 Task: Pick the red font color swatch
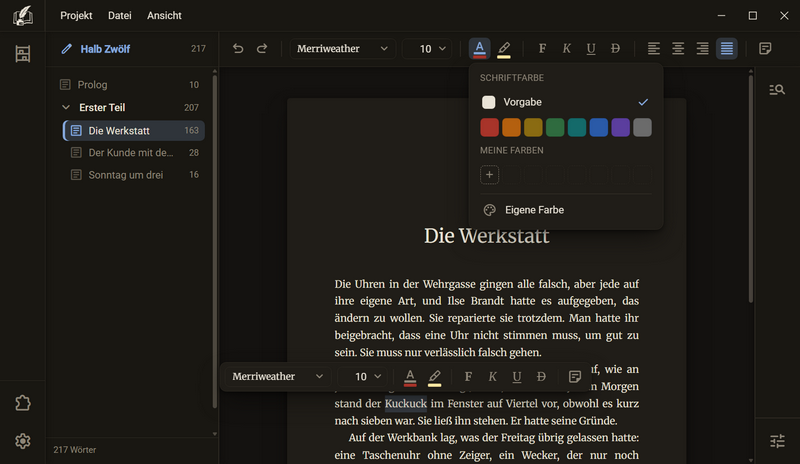(x=489, y=128)
